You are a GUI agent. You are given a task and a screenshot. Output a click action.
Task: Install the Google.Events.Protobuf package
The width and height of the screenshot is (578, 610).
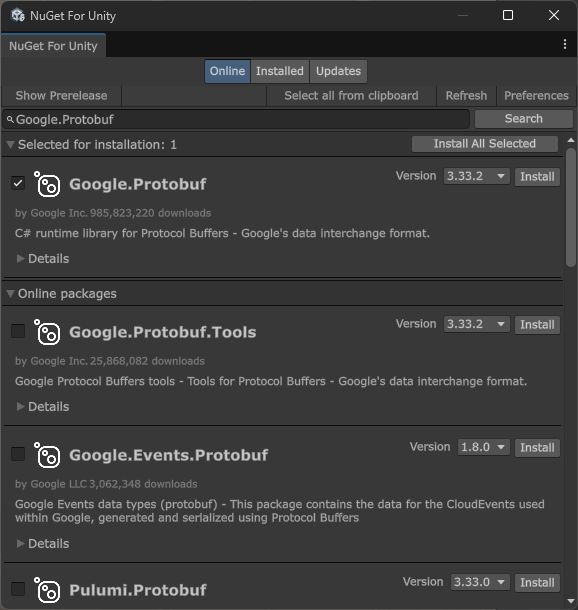click(x=537, y=447)
